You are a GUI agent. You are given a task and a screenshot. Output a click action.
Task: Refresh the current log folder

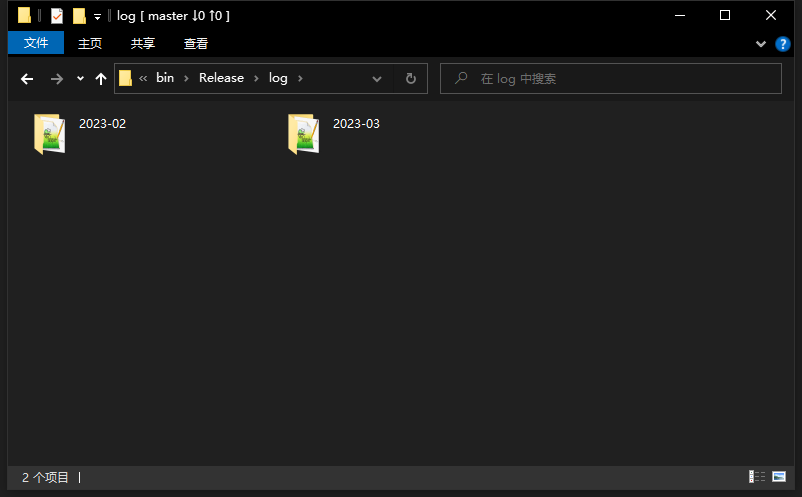(410, 79)
